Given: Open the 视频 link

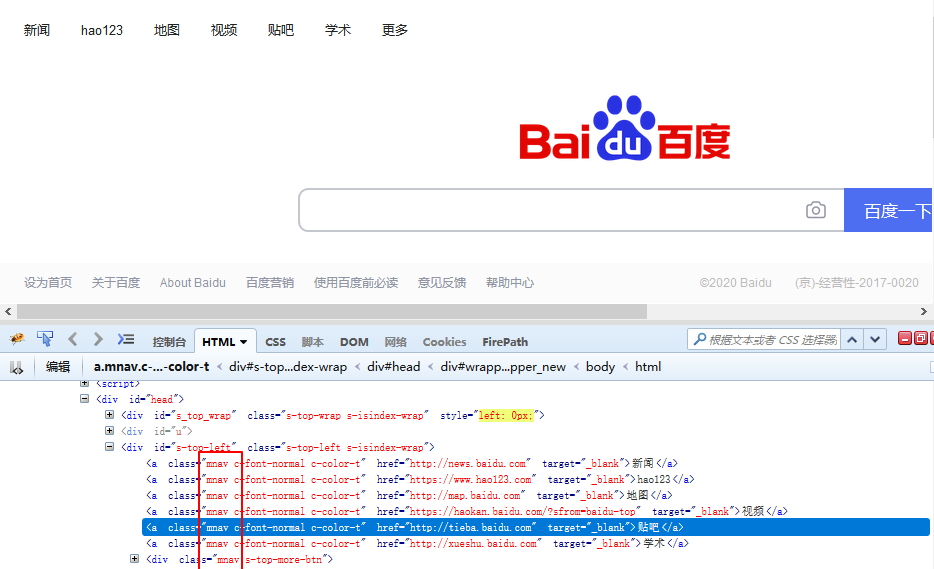Looking at the screenshot, I should pyautogui.click(x=224, y=30).
